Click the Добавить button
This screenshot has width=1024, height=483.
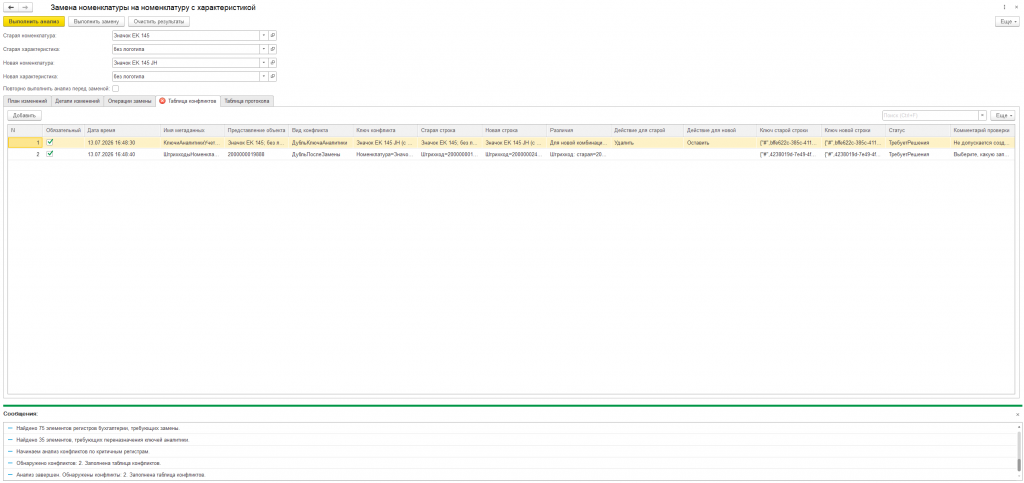point(25,115)
